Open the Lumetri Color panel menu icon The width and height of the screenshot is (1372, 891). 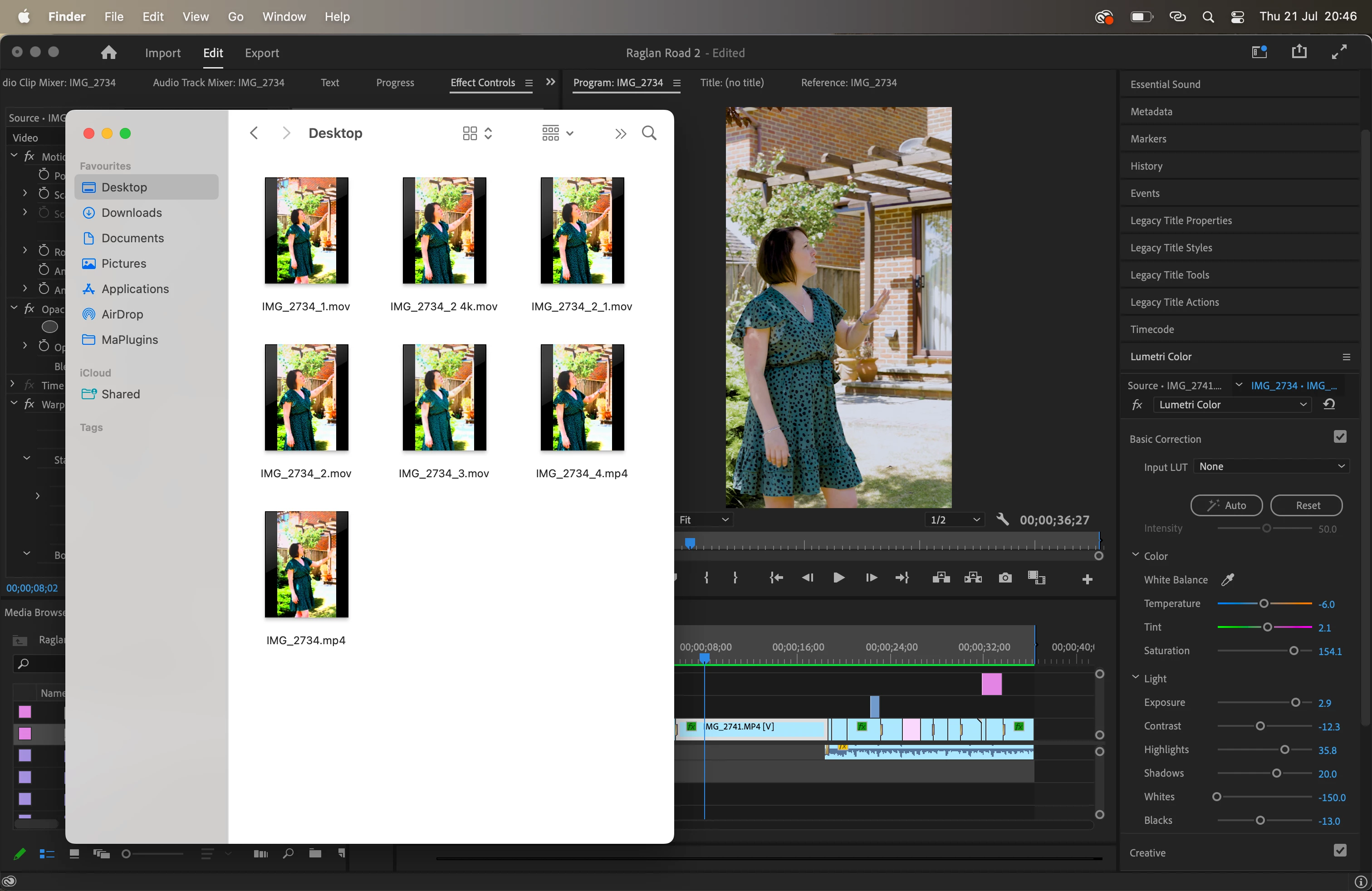[x=1346, y=357]
